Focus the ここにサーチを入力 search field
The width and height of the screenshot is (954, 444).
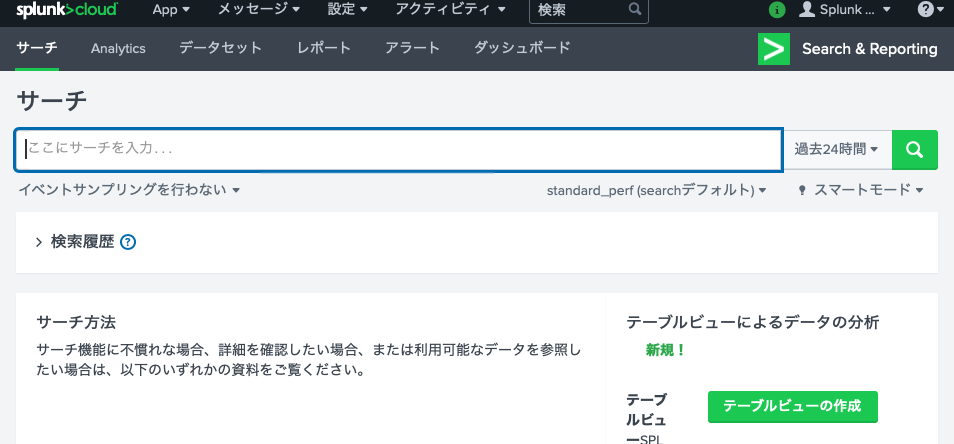tap(399, 150)
